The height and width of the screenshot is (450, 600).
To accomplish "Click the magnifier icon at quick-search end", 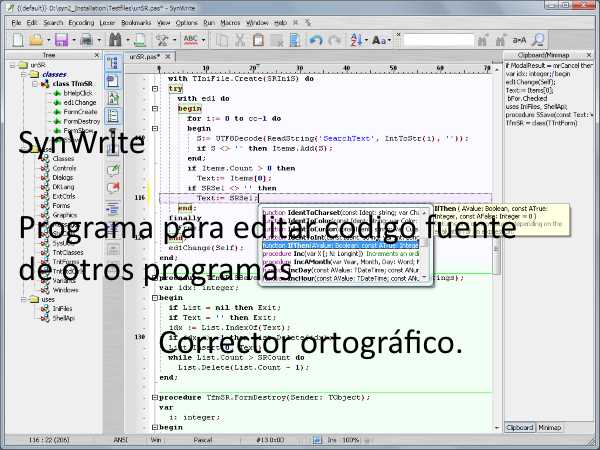I will (539, 40).
